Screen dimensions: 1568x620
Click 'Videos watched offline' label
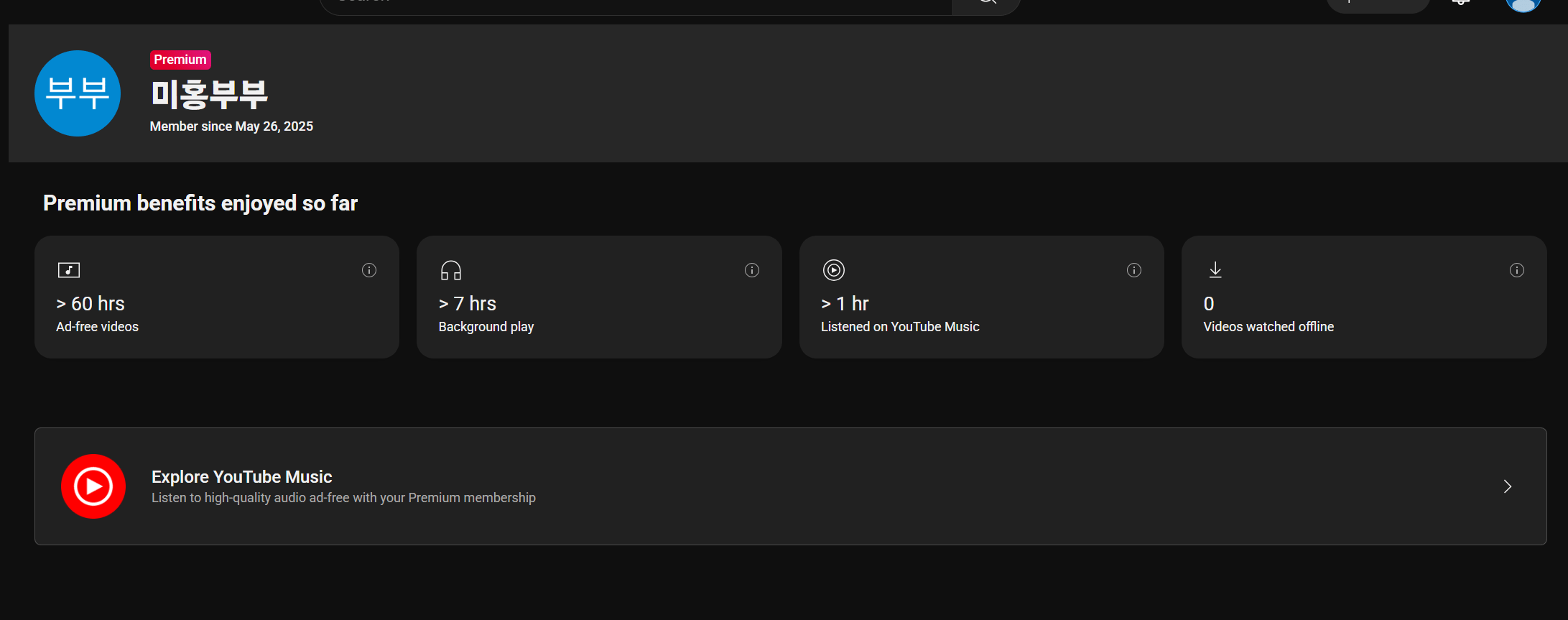coord(1268,327)
